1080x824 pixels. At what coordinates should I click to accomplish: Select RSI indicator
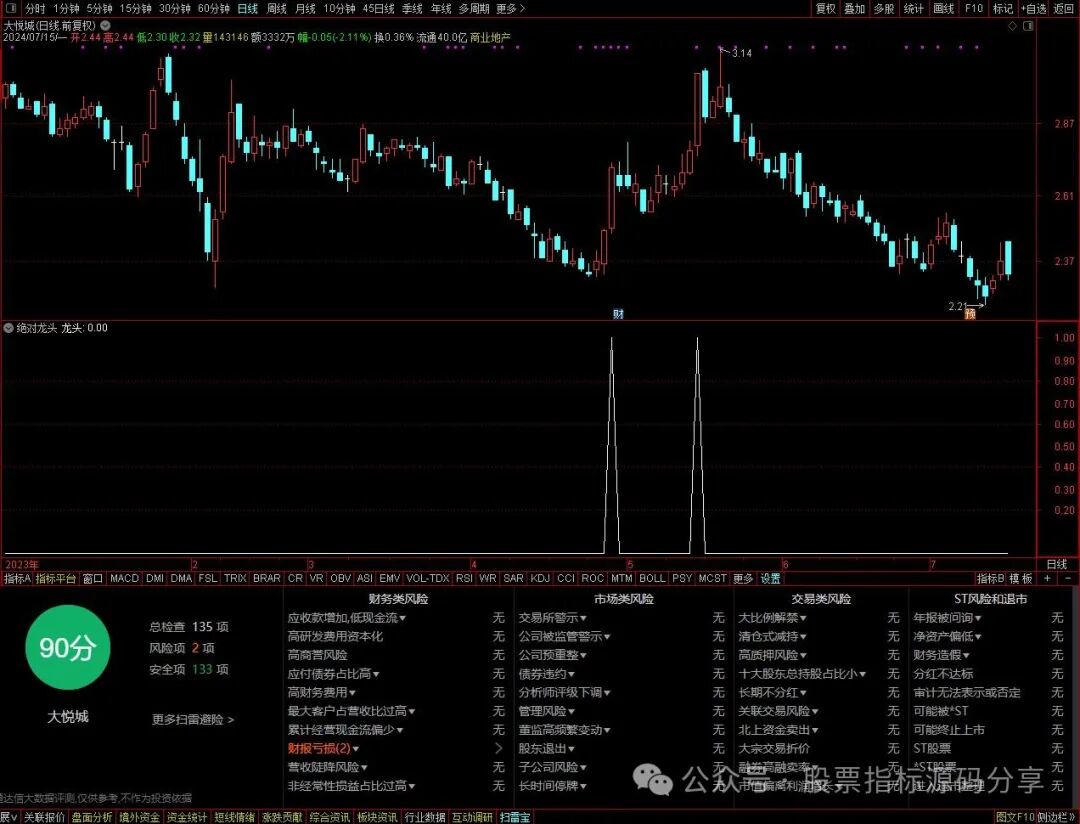pyautogui.click(x=464, y=578)
